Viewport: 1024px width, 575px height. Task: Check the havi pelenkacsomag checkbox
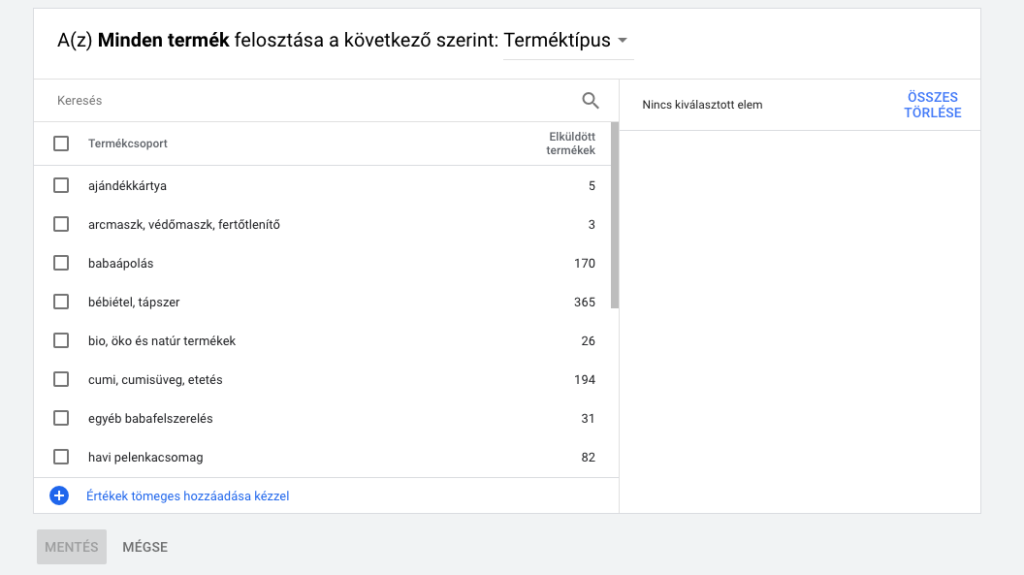[x=61, y=457]
